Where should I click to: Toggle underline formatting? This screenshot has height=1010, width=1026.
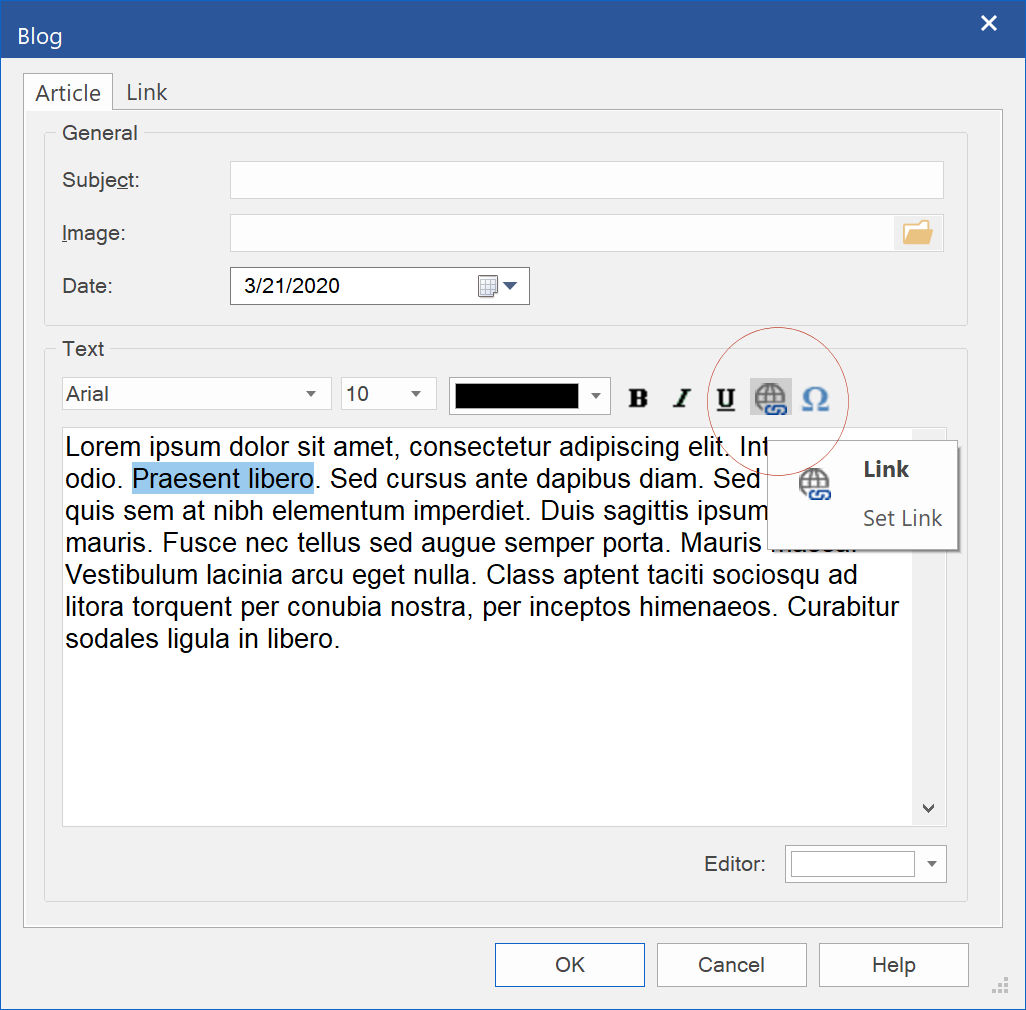[x=726, y=397]
